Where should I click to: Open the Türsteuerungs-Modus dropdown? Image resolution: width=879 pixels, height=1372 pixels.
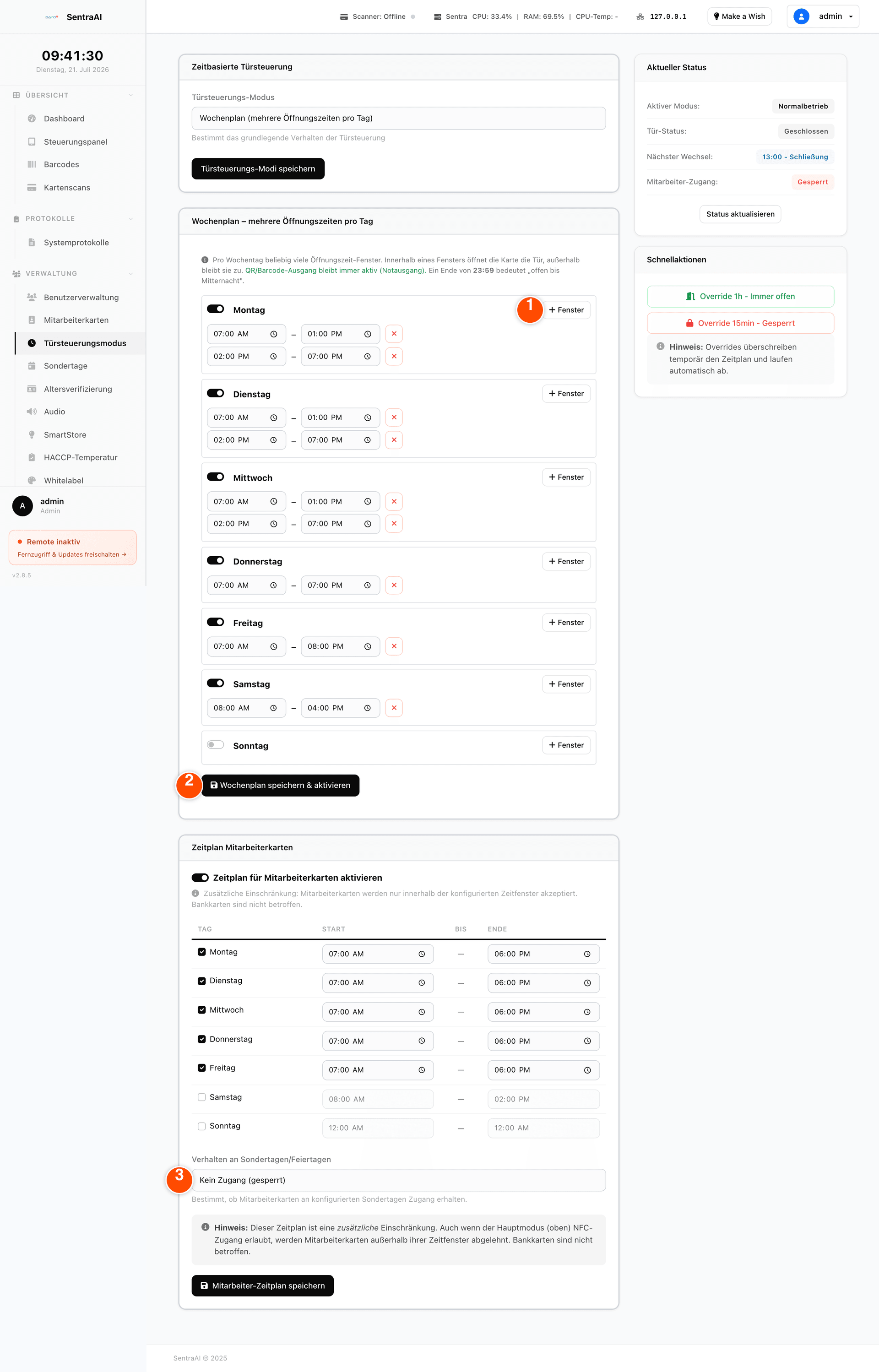click(398, 118)
